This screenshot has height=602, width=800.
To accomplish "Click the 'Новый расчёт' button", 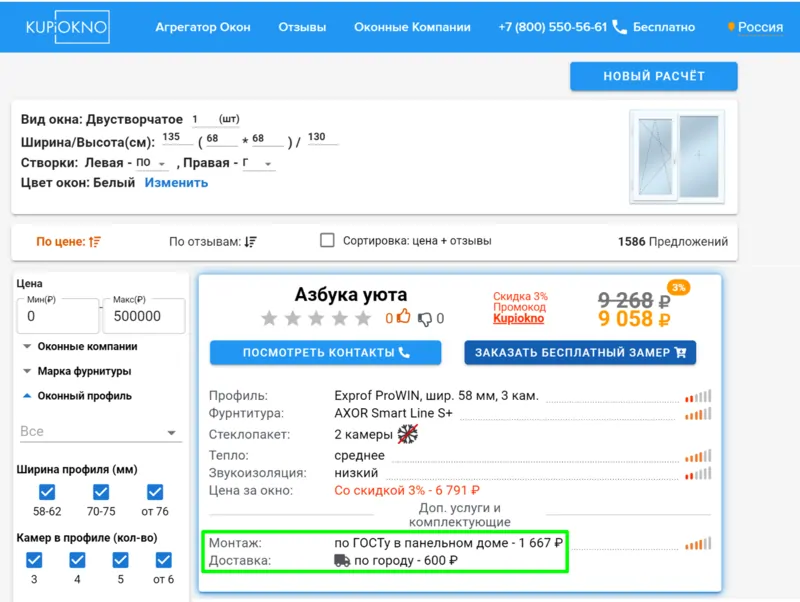I will (x=654, y=76).
